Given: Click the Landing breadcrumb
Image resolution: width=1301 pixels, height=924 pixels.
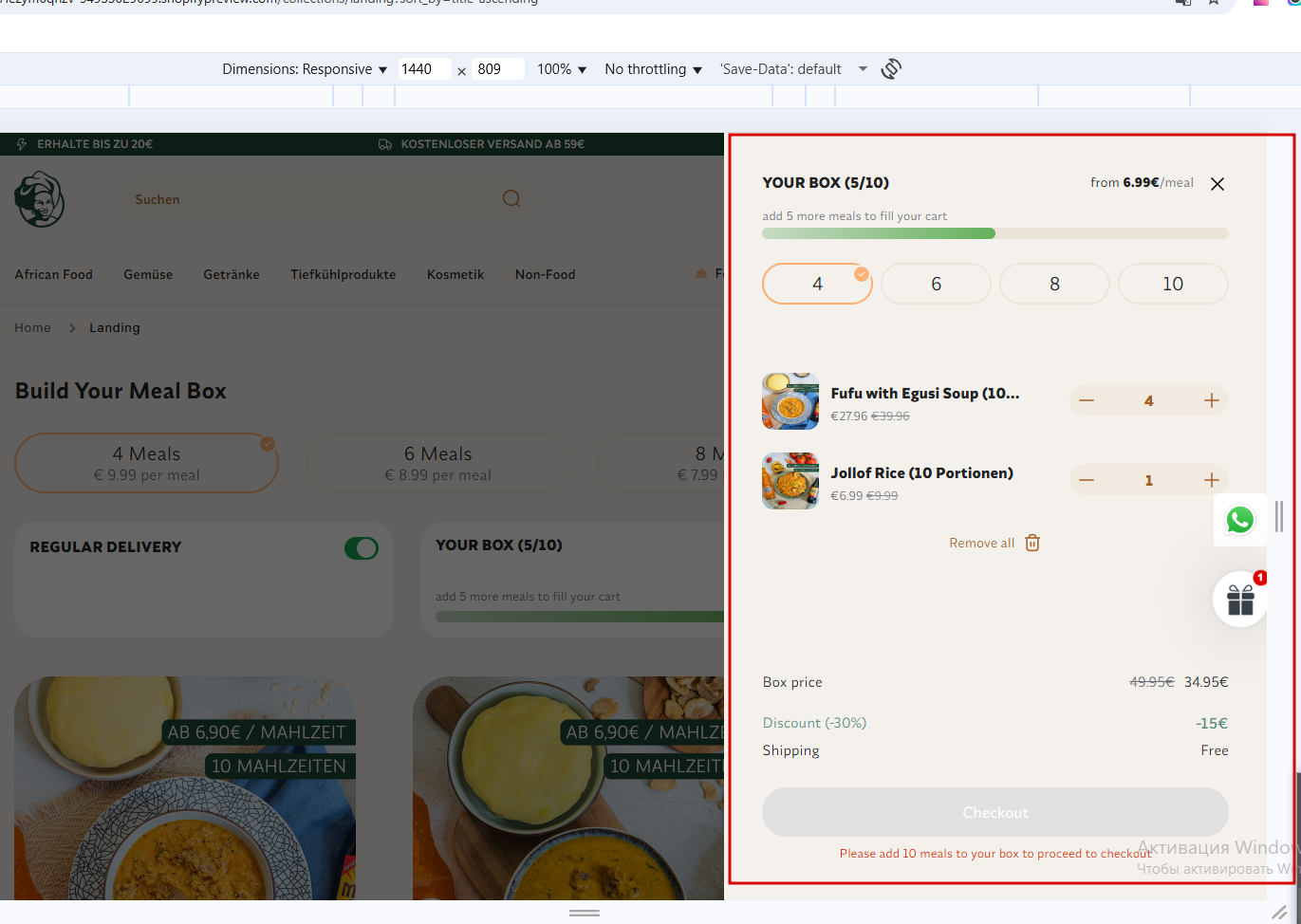Looking at the screenshot, I should click(115, 327).
